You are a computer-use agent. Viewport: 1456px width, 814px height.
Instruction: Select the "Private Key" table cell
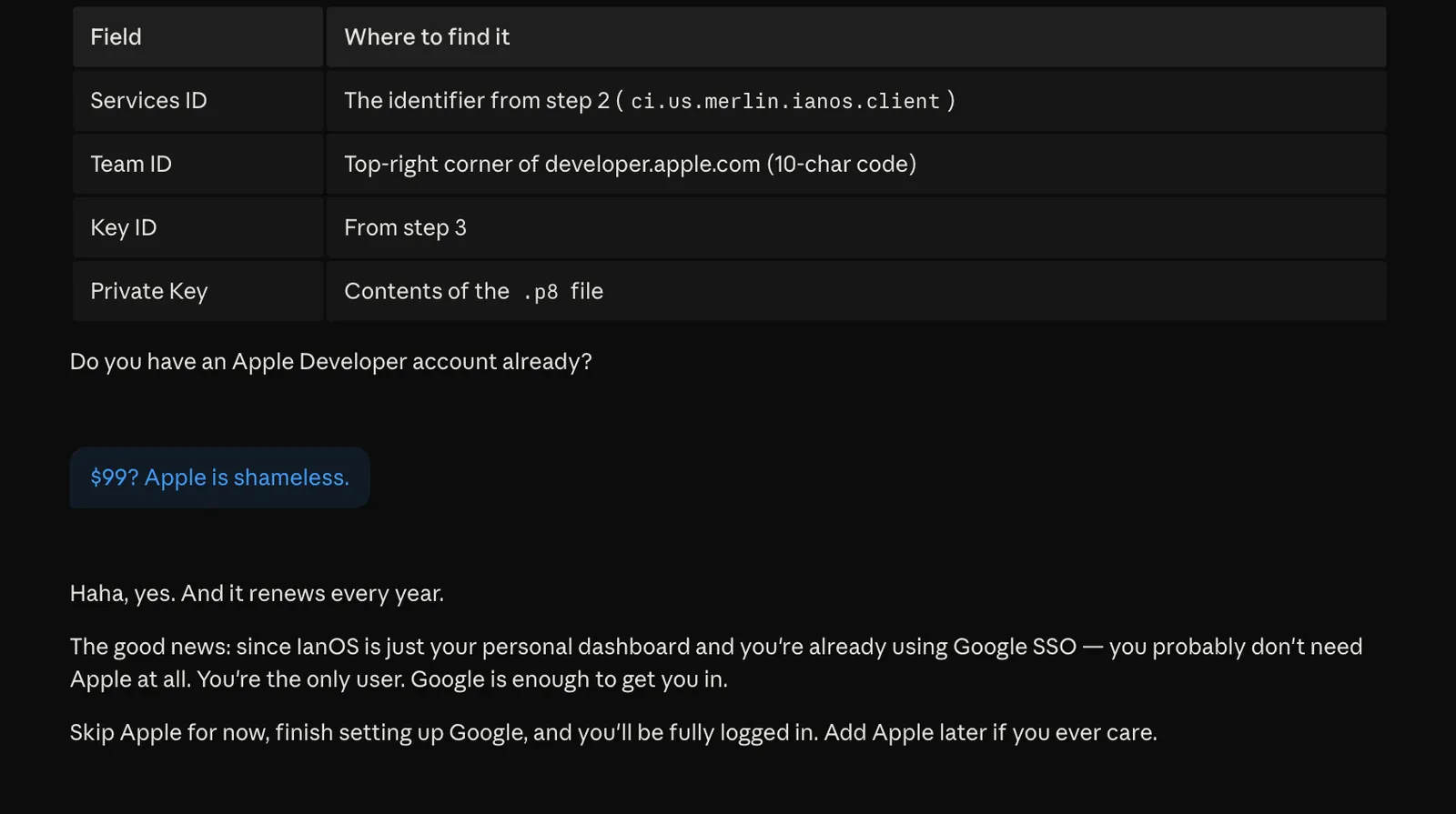click(x=197, y=292)
